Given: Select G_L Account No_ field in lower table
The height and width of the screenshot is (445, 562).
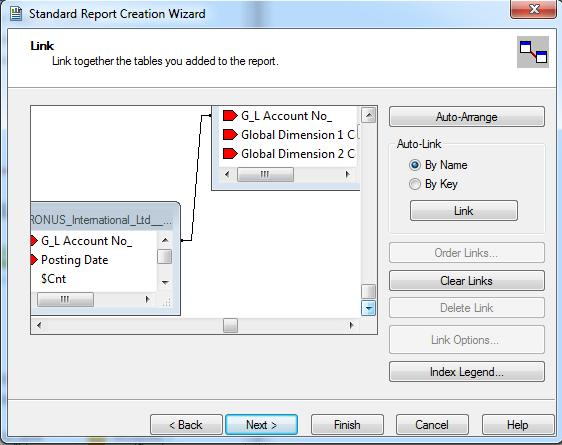Looking at the screenshot, I should pos(86,241).
